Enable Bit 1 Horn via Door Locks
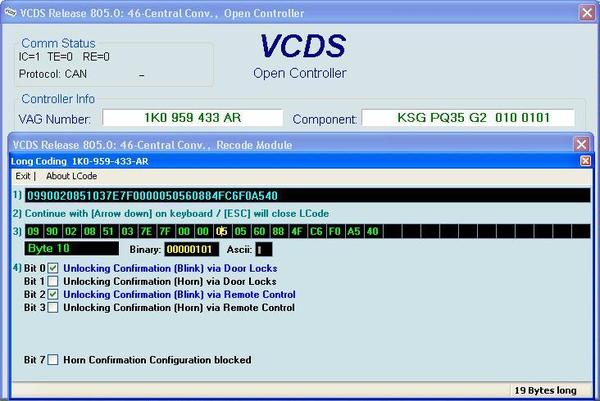This screenshot has height=401, width=600. pos(53,281)
